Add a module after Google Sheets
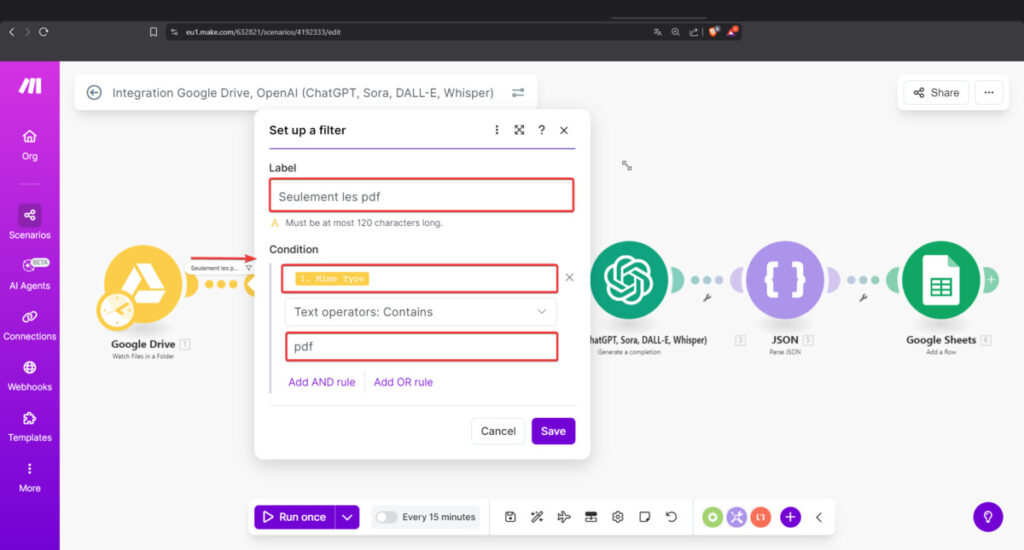This screenshot has width=1024, height=550. pos(991,280)
